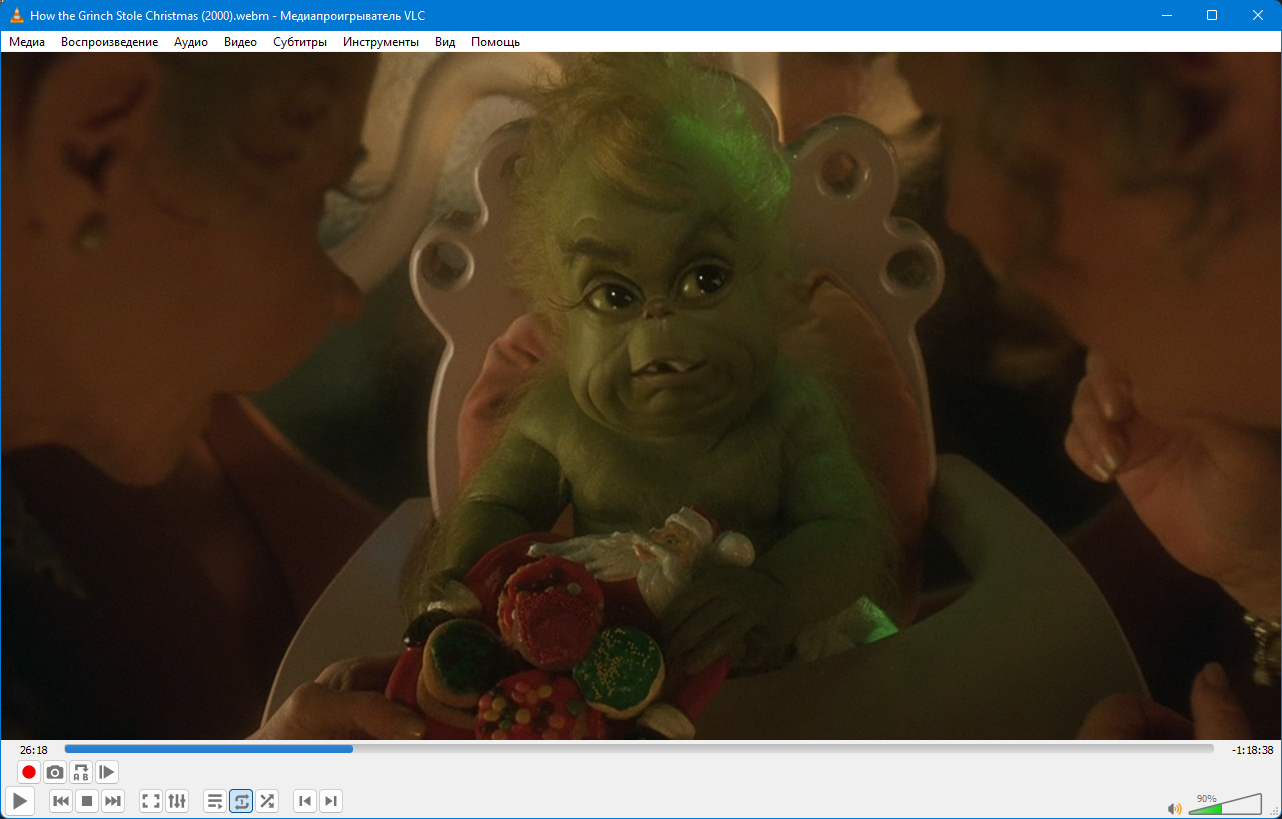1282x819 pixels.
Task: Minimize the VLC window
Action: [1166, 15]
